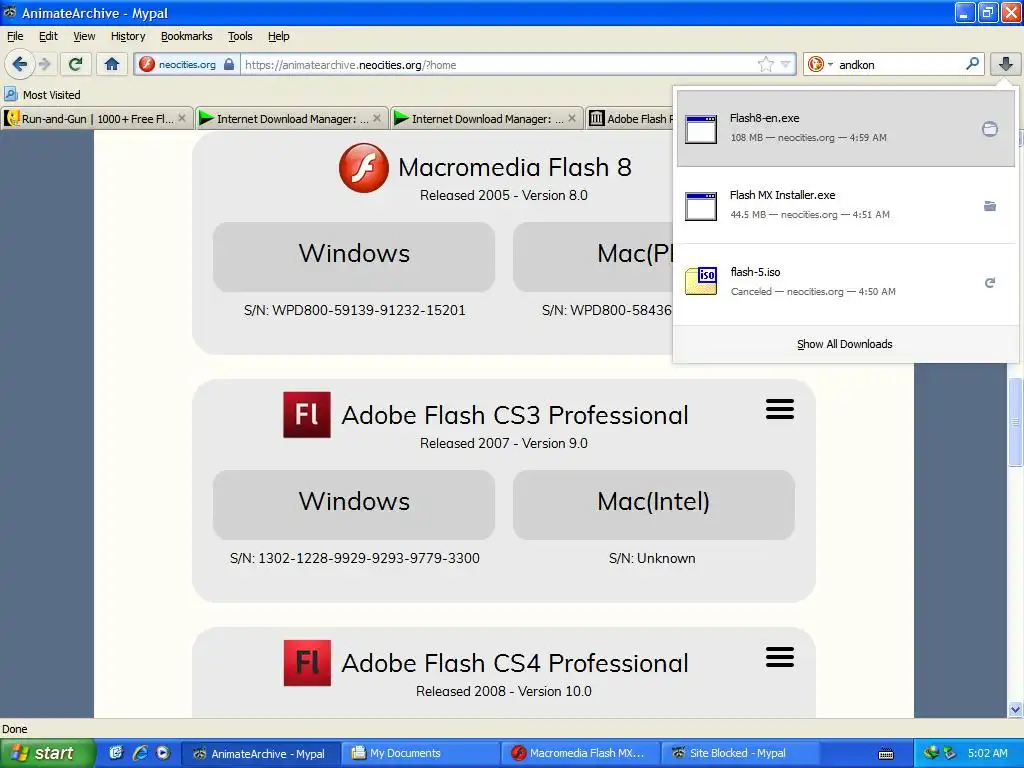Download Flash 8 for Mac(PPC)
The height and width of the screenshot is (768, 1024).
pos(593,256)
